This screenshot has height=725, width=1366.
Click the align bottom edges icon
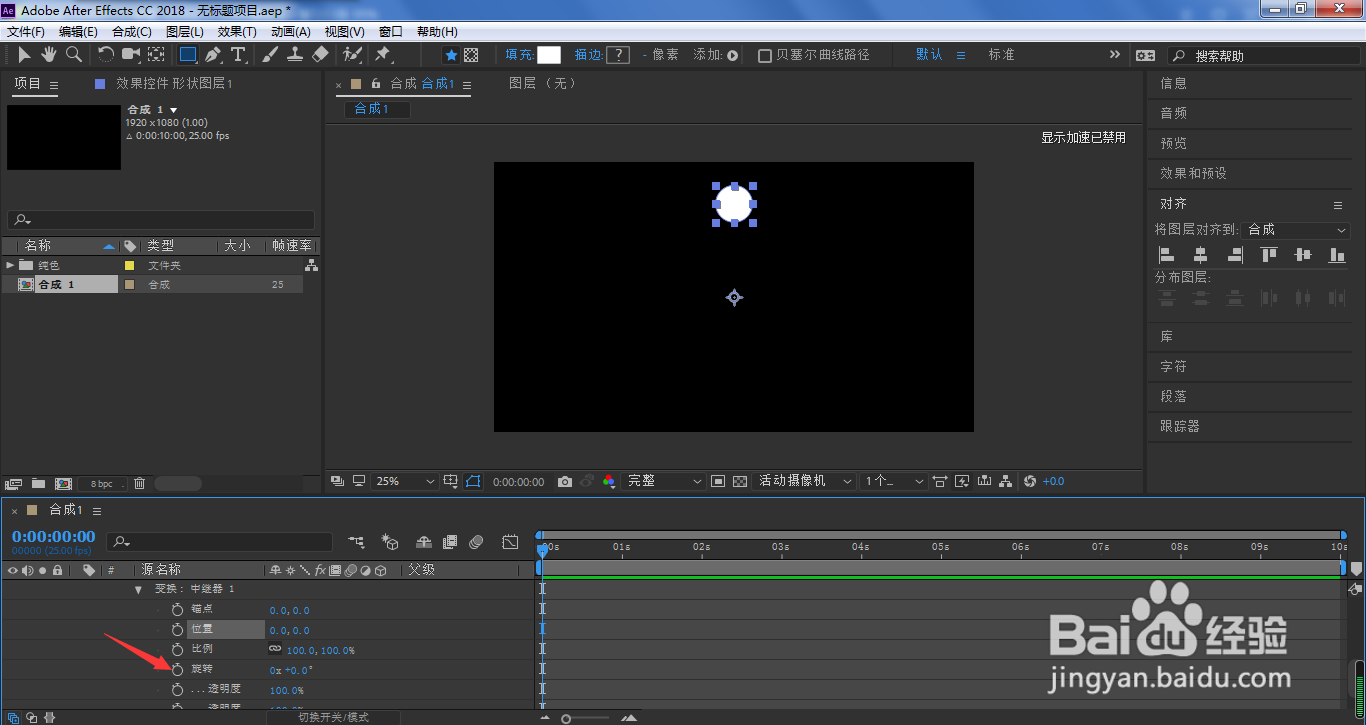pyautogui.click(x=1337, y=255)
